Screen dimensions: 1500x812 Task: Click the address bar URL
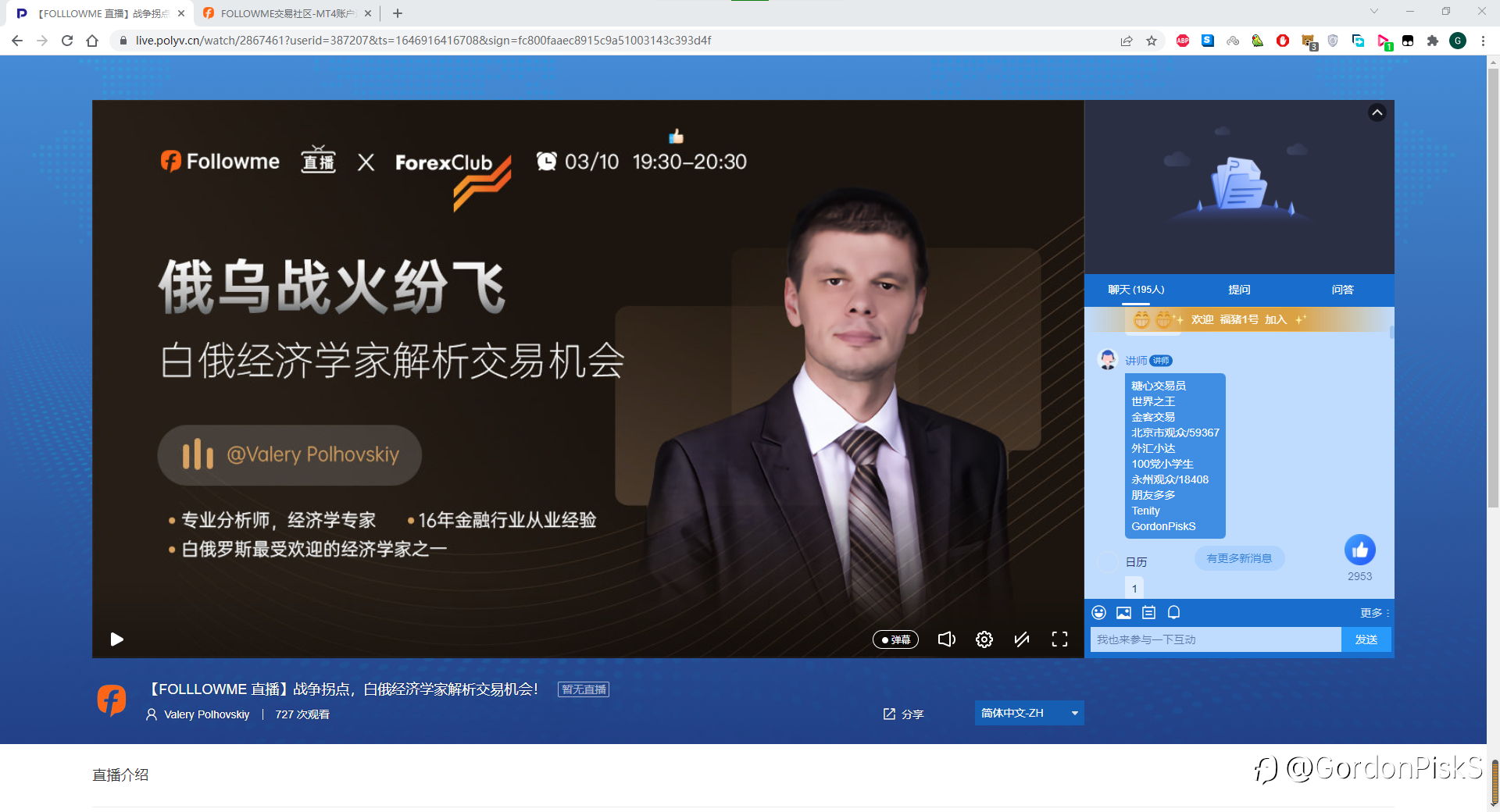point(423,41)
